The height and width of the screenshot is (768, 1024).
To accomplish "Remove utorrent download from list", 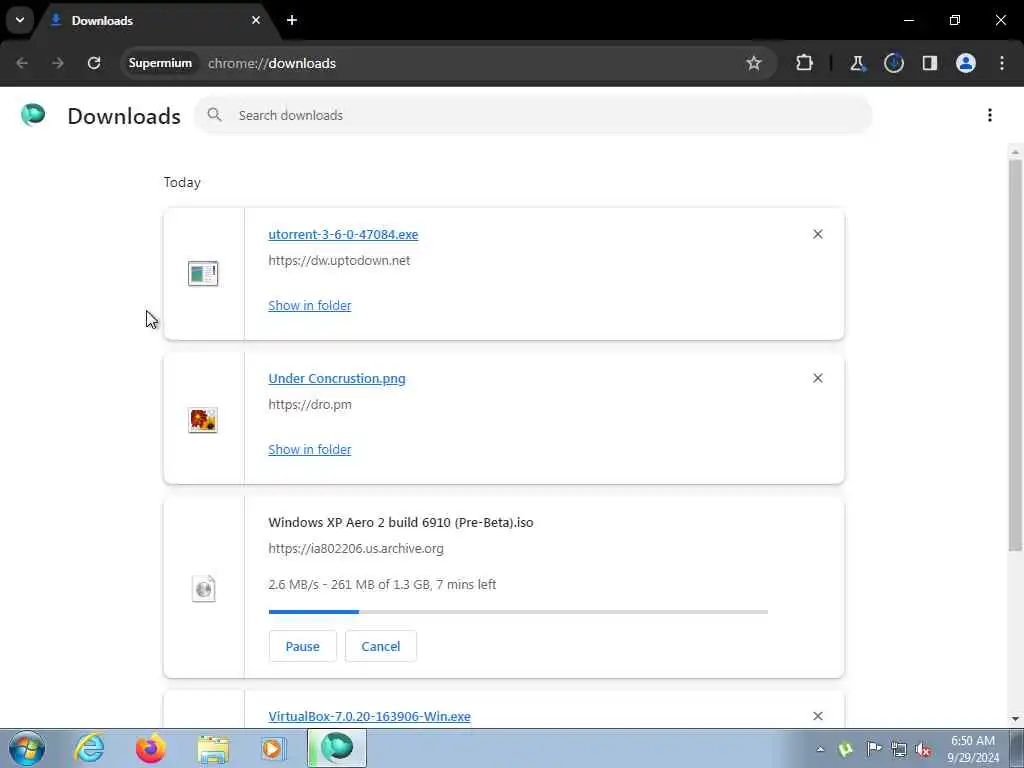I will click(x=818, y=234).
